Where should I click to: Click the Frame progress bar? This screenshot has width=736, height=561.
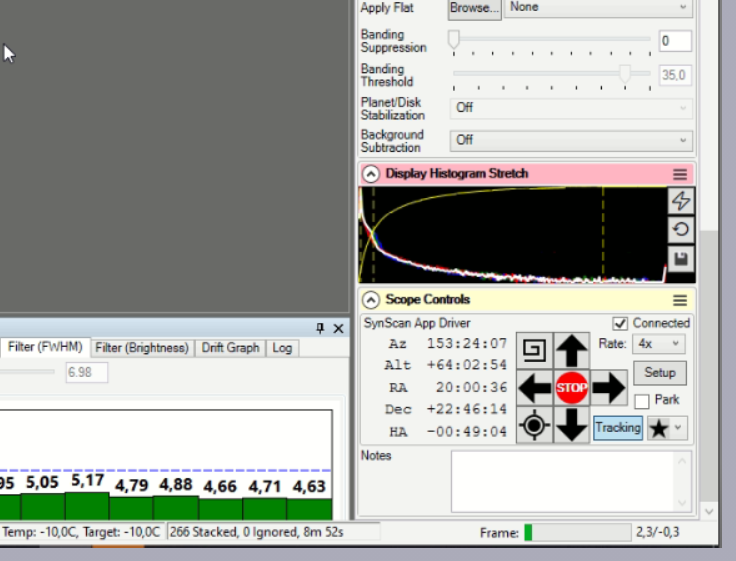[578, 532]
